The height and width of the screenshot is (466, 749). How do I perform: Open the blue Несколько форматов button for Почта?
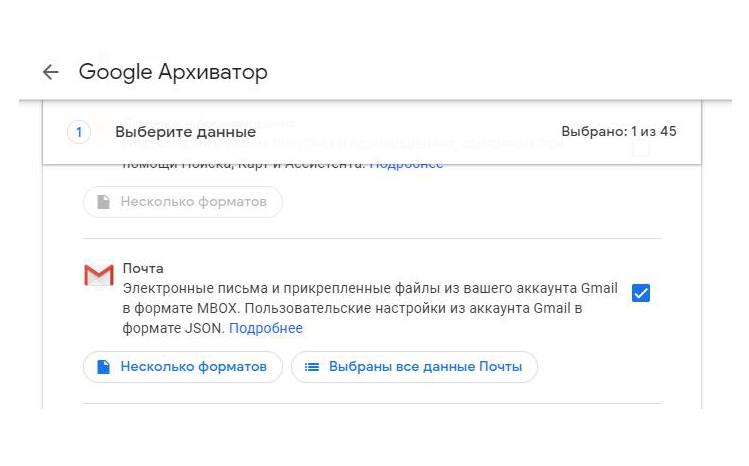coord(183,367)
